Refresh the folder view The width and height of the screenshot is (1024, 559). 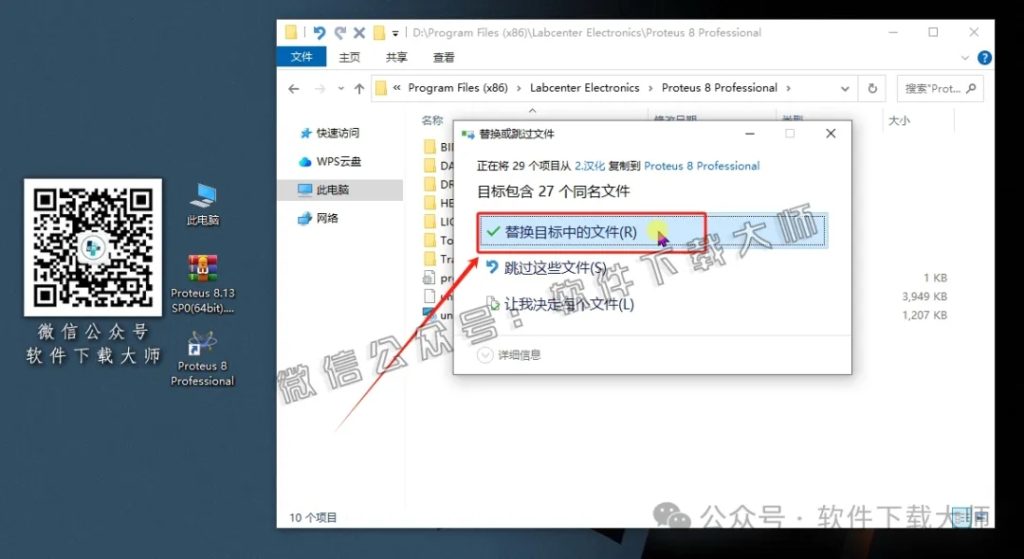(872, 89)
